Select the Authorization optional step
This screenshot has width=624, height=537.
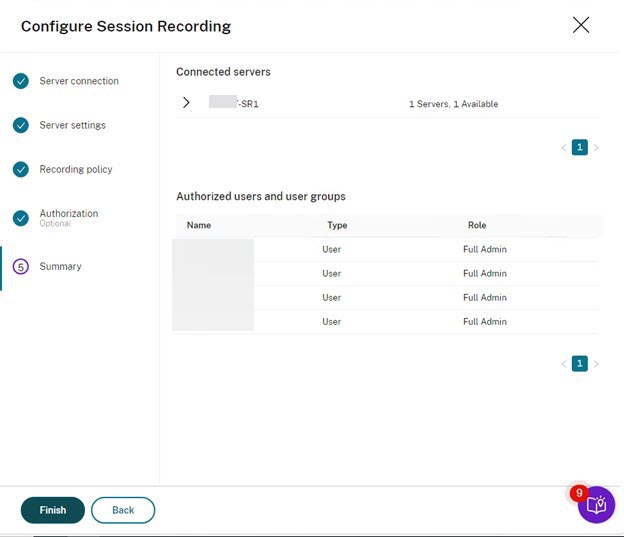tap(68, 218)
